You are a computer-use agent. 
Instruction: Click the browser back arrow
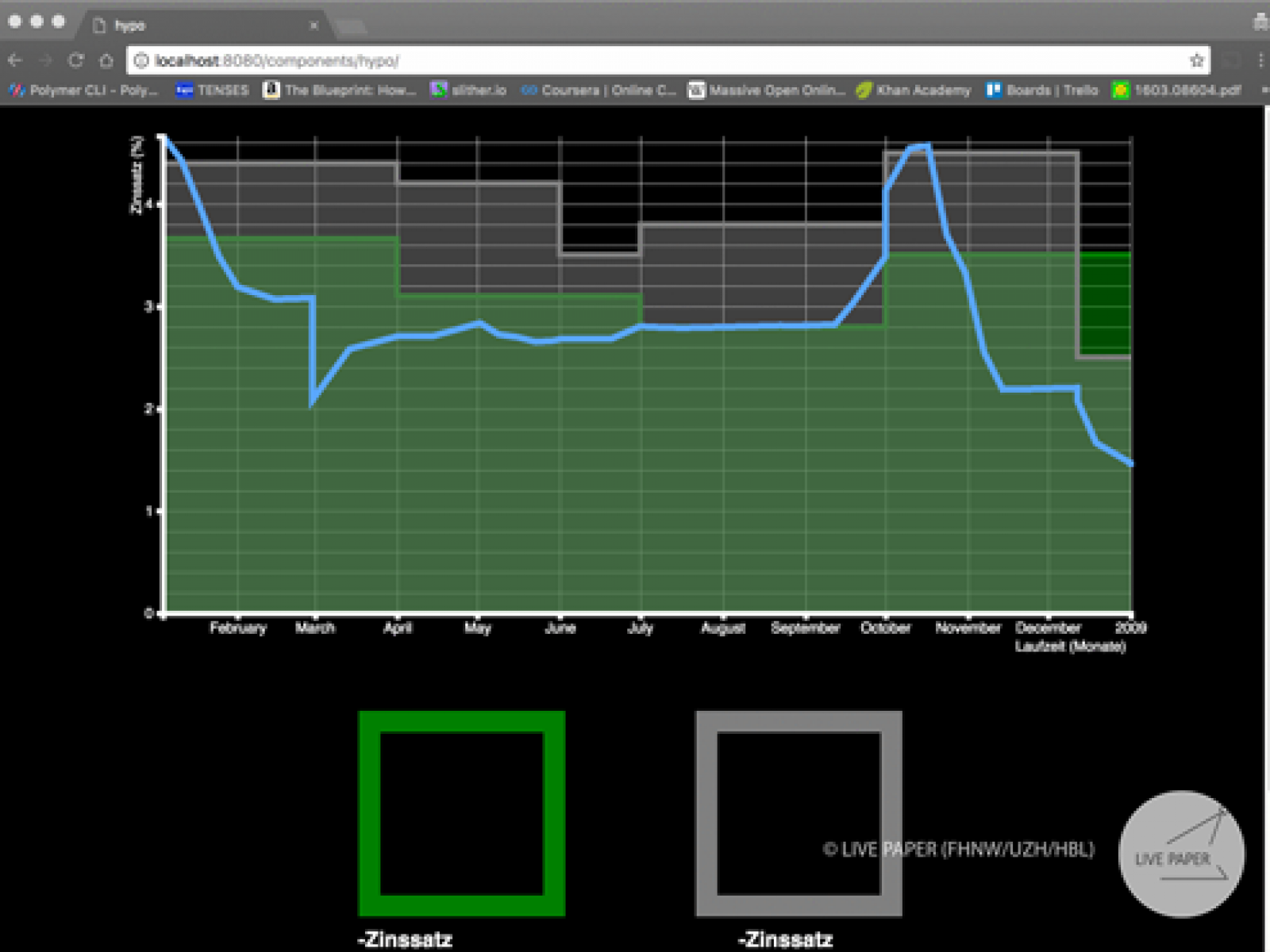15,60
